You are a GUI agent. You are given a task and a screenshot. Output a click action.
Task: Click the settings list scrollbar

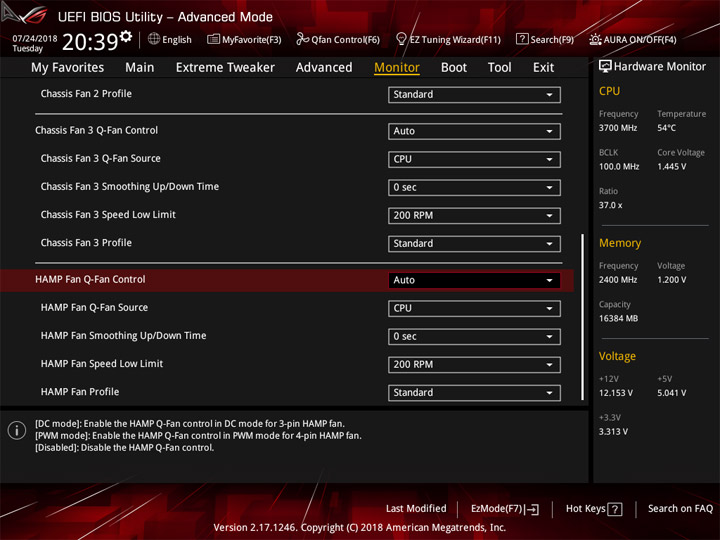coord(583,317)
